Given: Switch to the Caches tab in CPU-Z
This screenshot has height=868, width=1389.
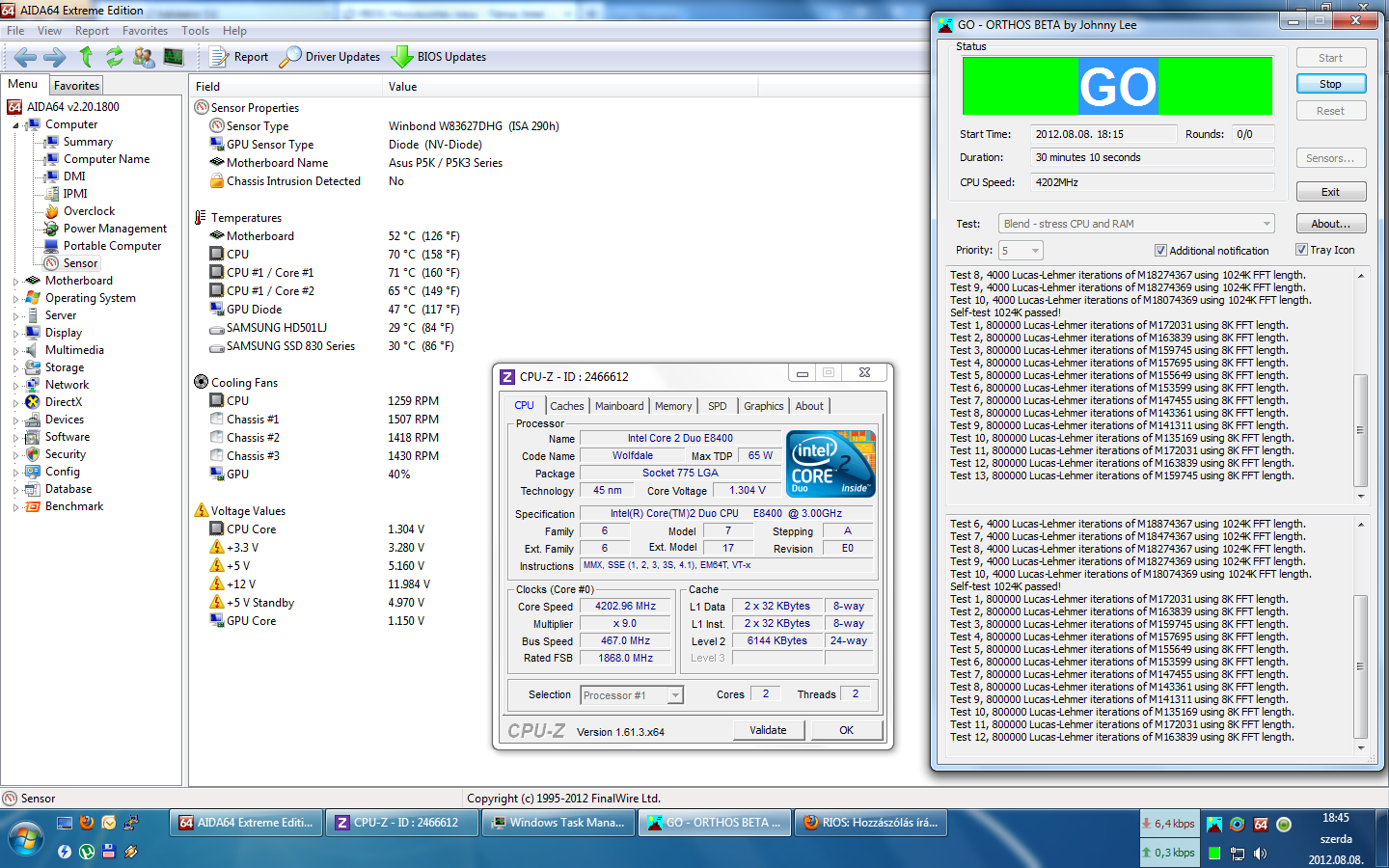Looking at the screenshot, I should [x=567, y=406].
